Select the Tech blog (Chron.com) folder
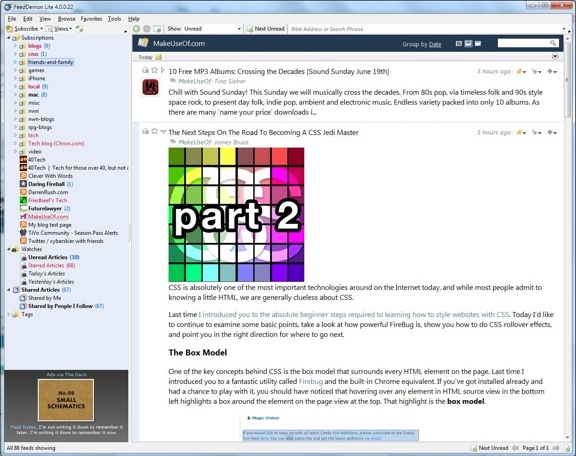The width and height of the screenshot is (576, 456). tap(56, 143)
